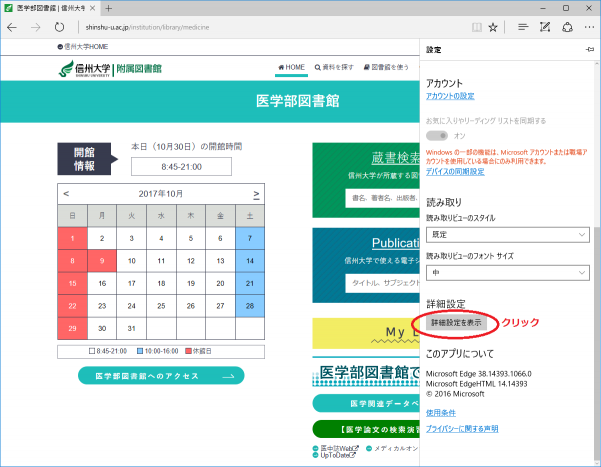The image size is (601, 467).
Task: Add page to favorites with star icon
Action: point(493,27)
